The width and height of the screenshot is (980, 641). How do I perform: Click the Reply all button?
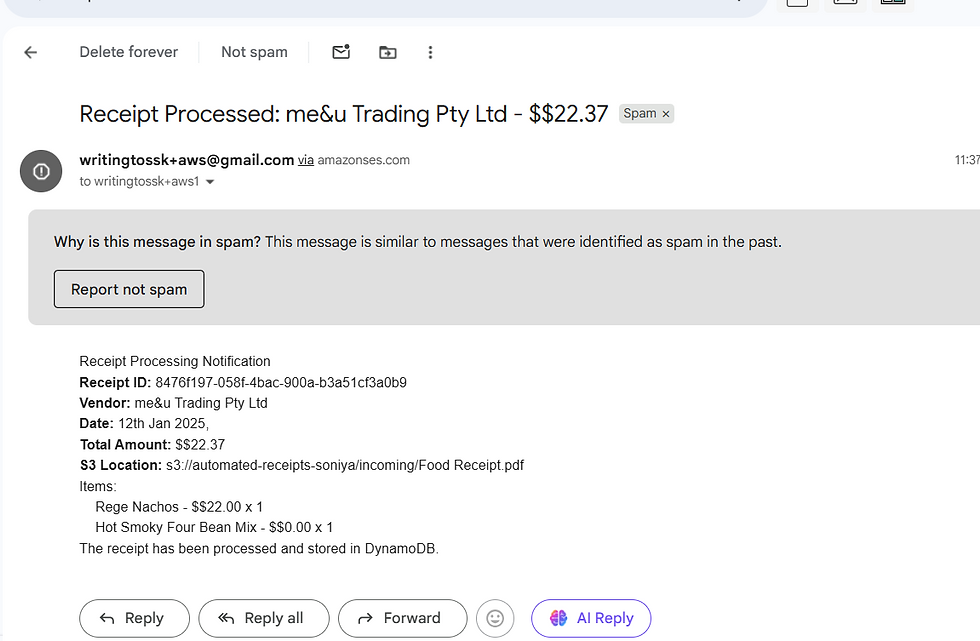262,618
